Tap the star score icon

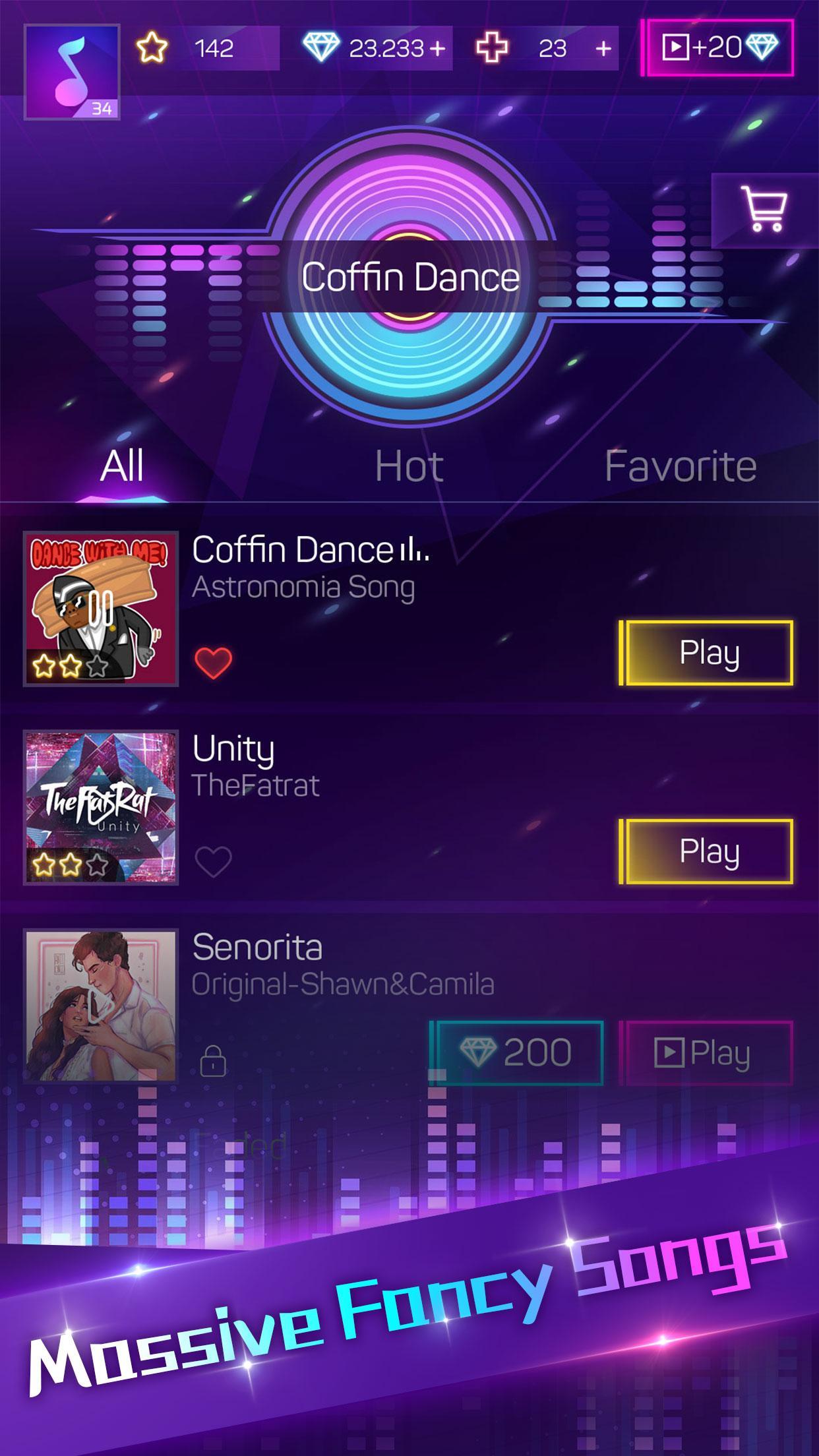pos(152,47)
